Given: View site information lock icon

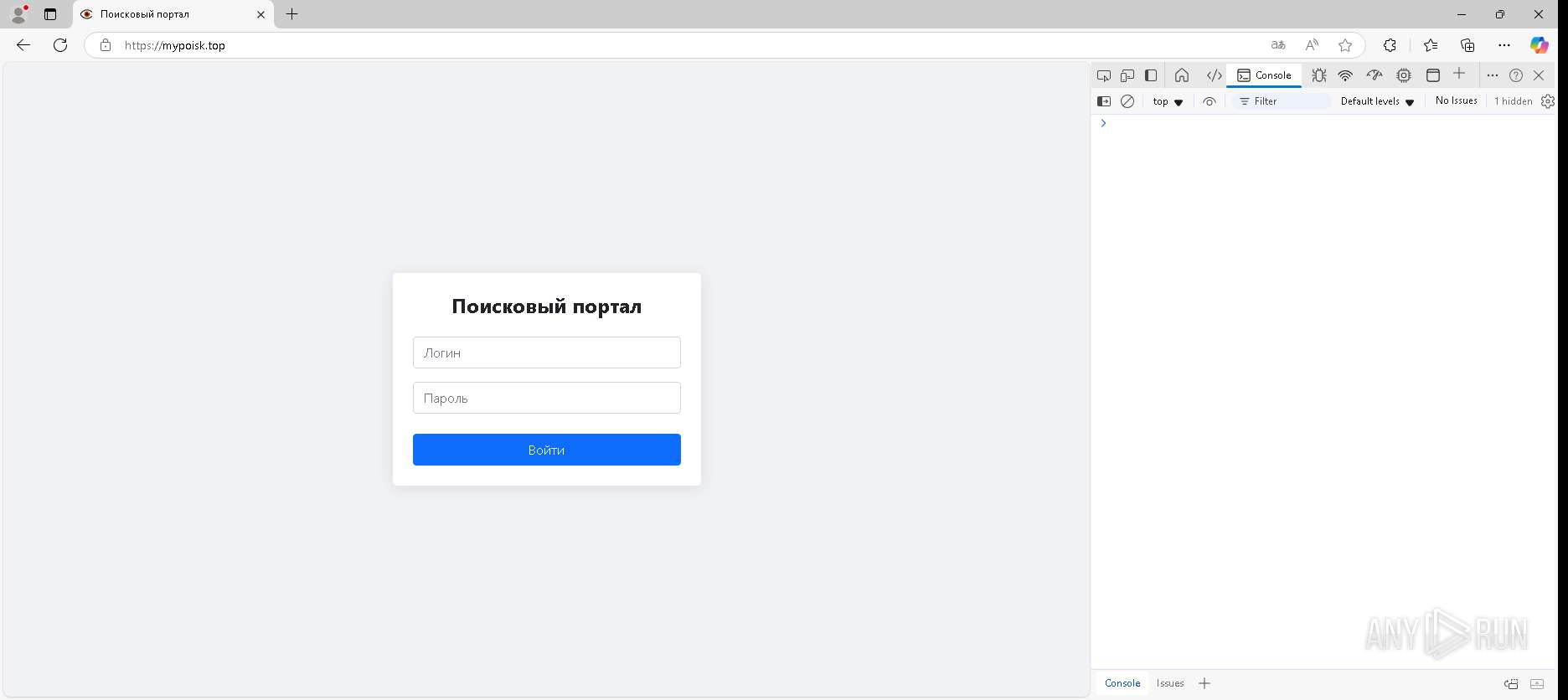Looking at the screenshot, I should coord(106,45).
